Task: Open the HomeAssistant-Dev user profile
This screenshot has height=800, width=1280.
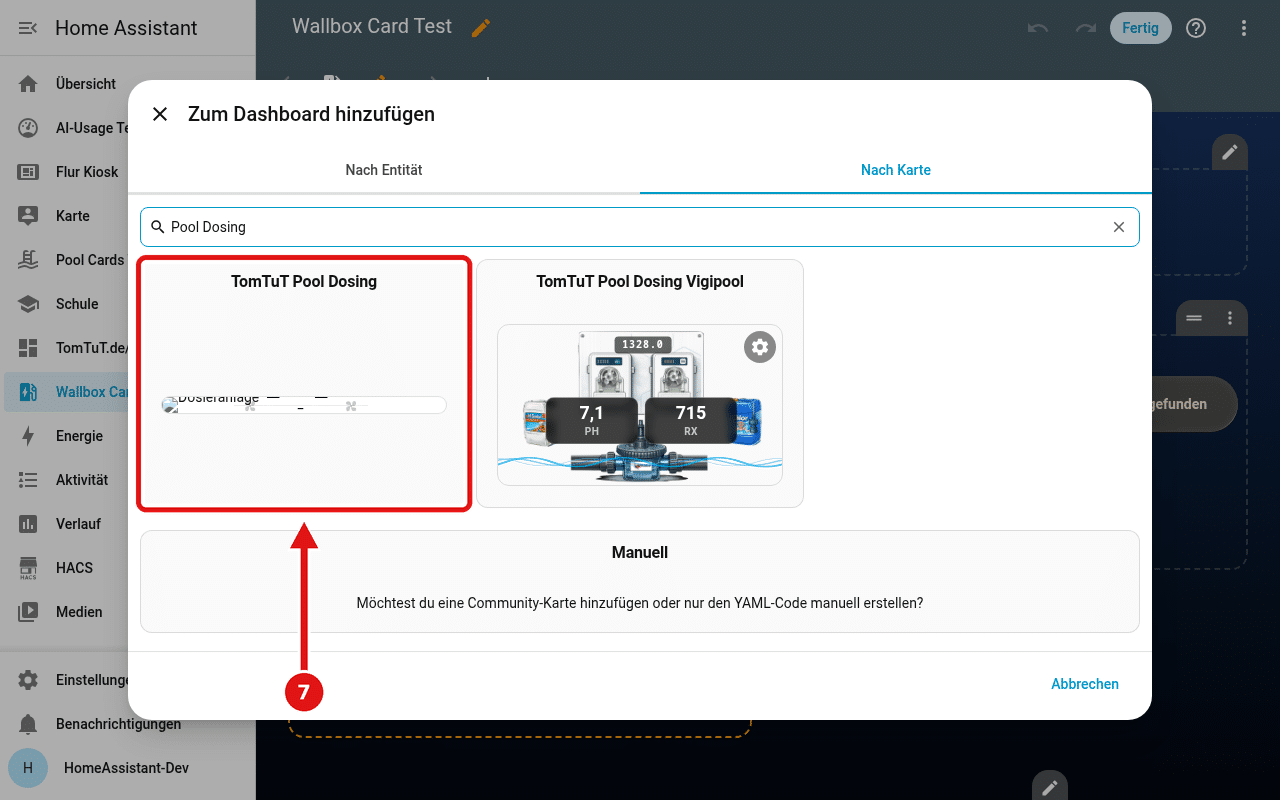Action: point(128,768)
